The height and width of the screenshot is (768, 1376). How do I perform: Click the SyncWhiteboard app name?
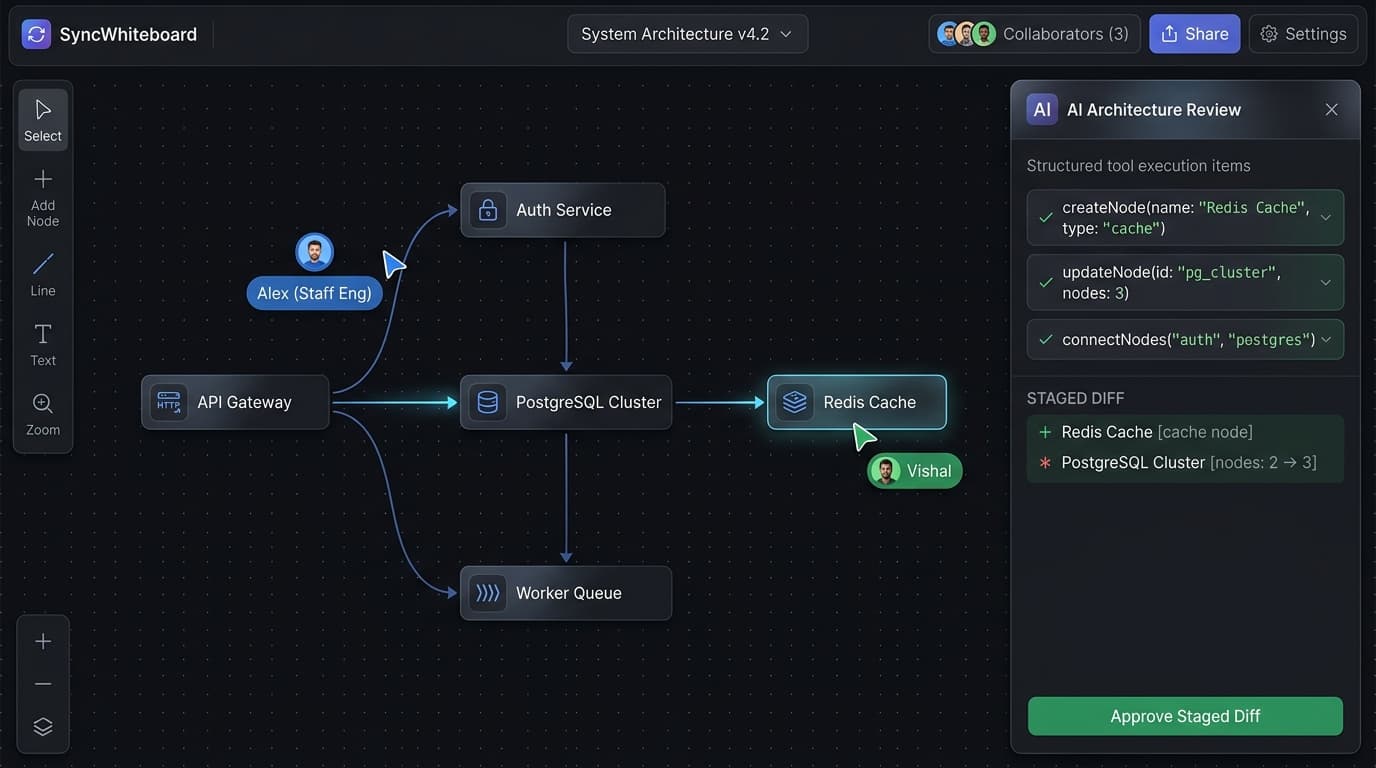[x=128, y=34]
